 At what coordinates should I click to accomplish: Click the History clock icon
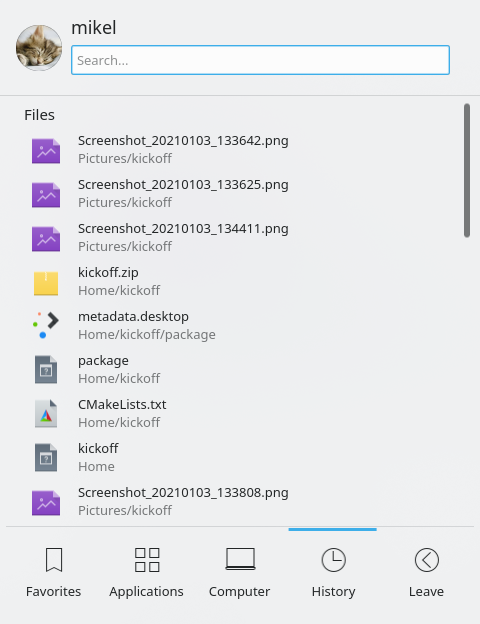click(x=334, y=560)
